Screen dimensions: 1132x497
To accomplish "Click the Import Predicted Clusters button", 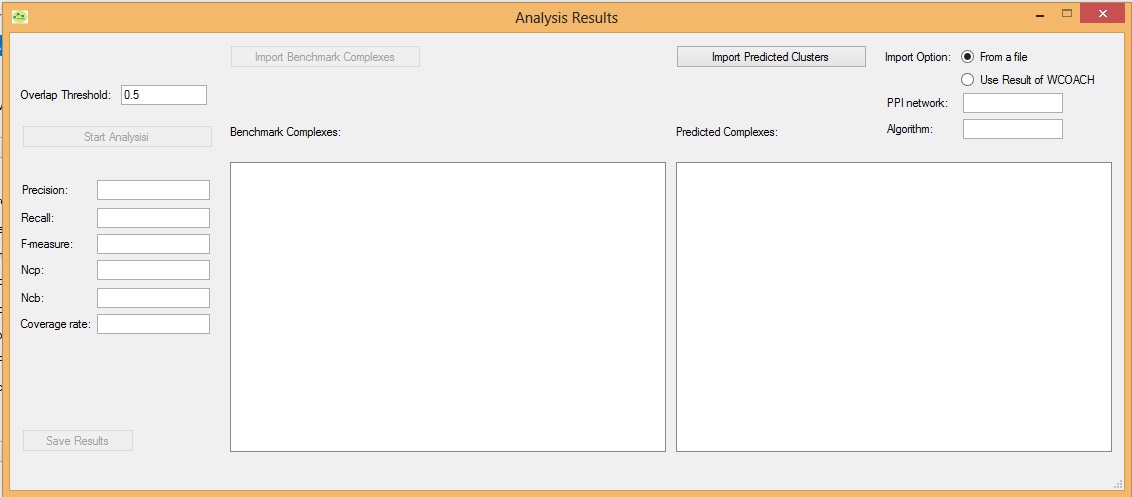I will 770,57.
